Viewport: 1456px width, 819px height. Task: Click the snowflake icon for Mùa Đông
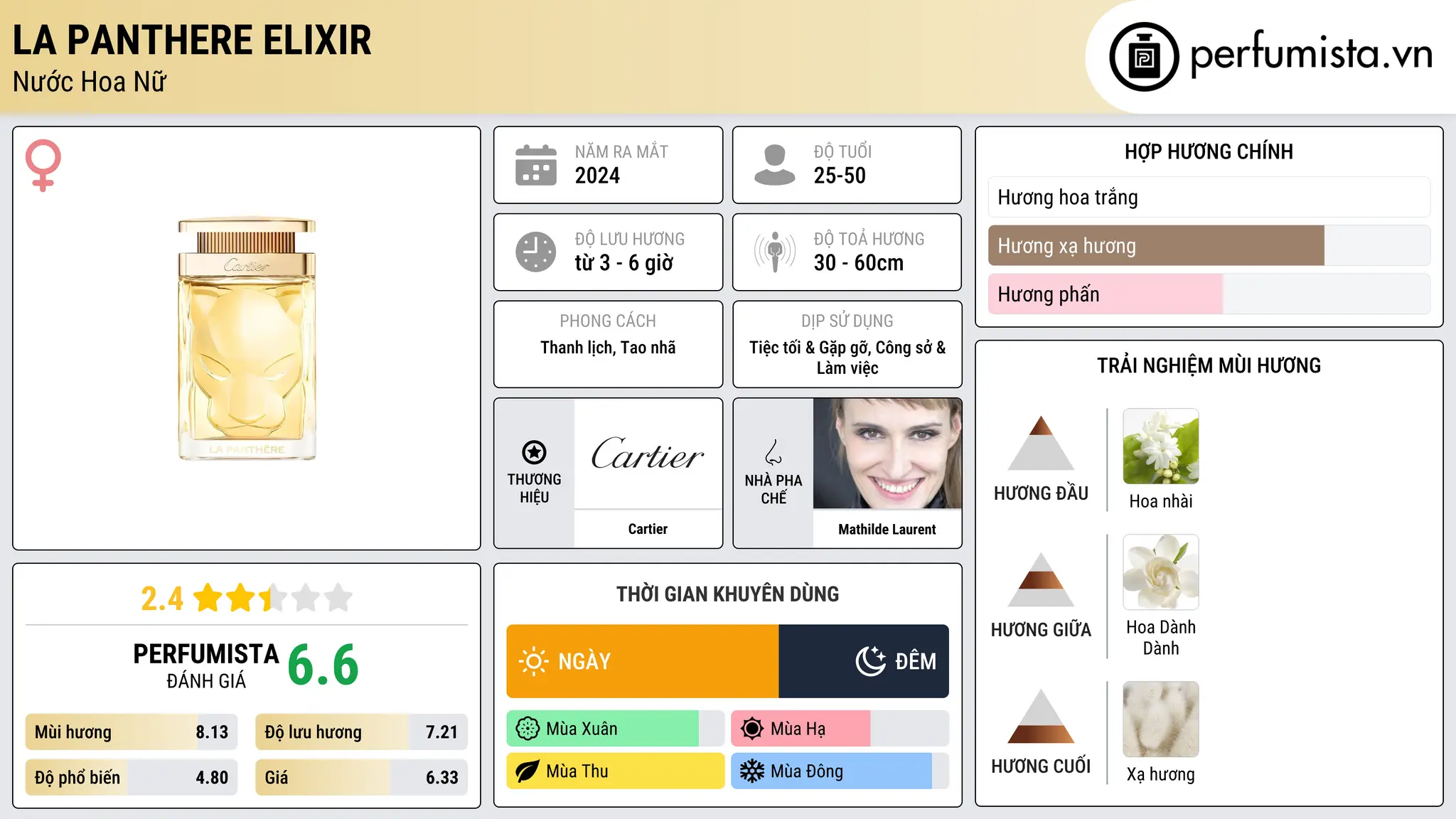tap(752, 771)
